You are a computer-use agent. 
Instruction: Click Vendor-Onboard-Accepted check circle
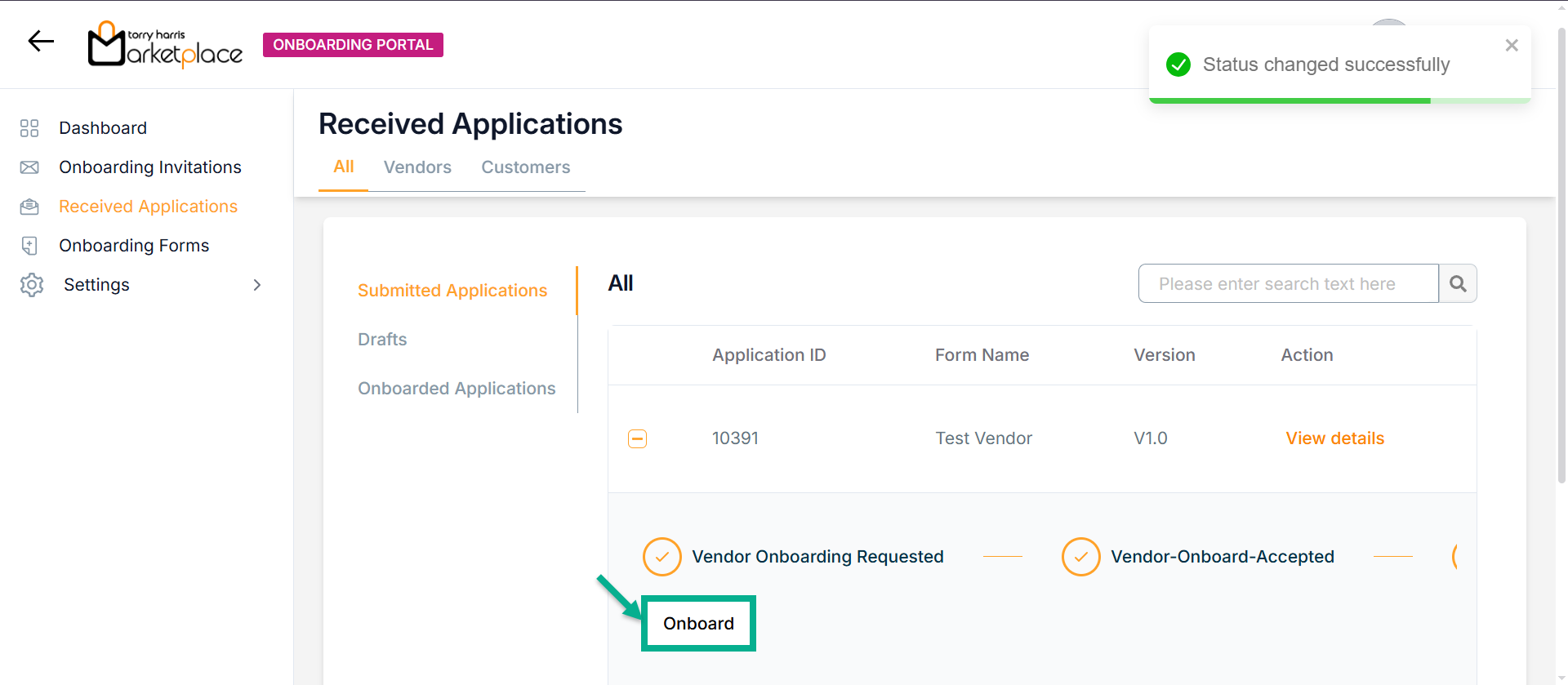pyautogui.click(x=1080, y=557)
